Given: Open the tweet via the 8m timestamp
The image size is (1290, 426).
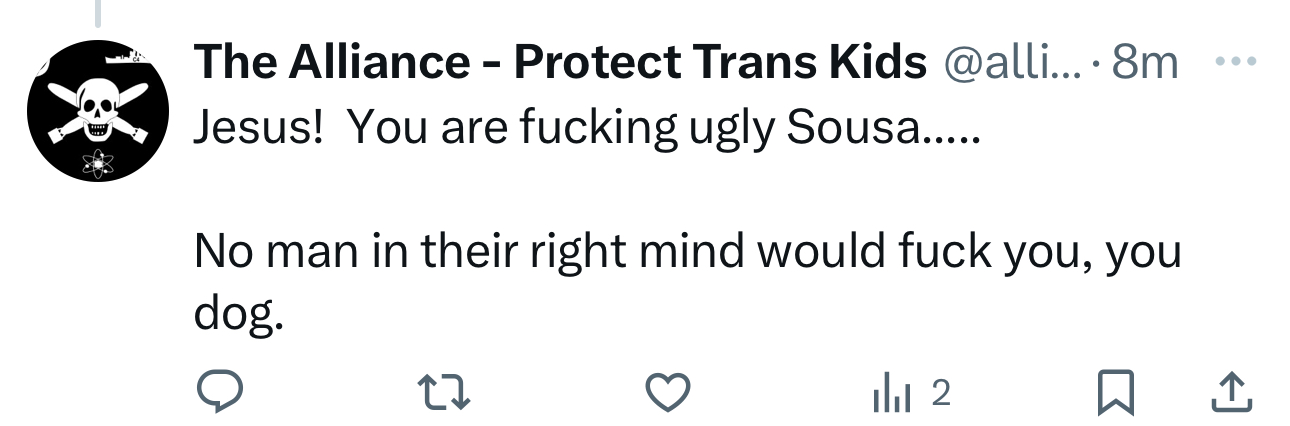Looking at the screenshot, I should coord(1144,63).
